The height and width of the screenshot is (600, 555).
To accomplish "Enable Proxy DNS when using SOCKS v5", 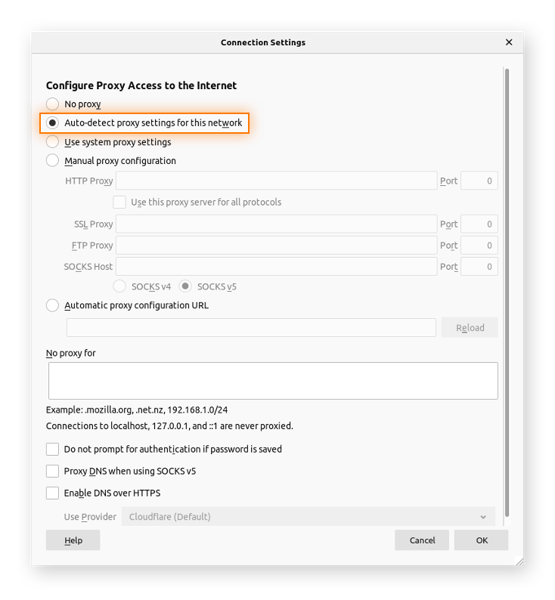I will [52, 471].
